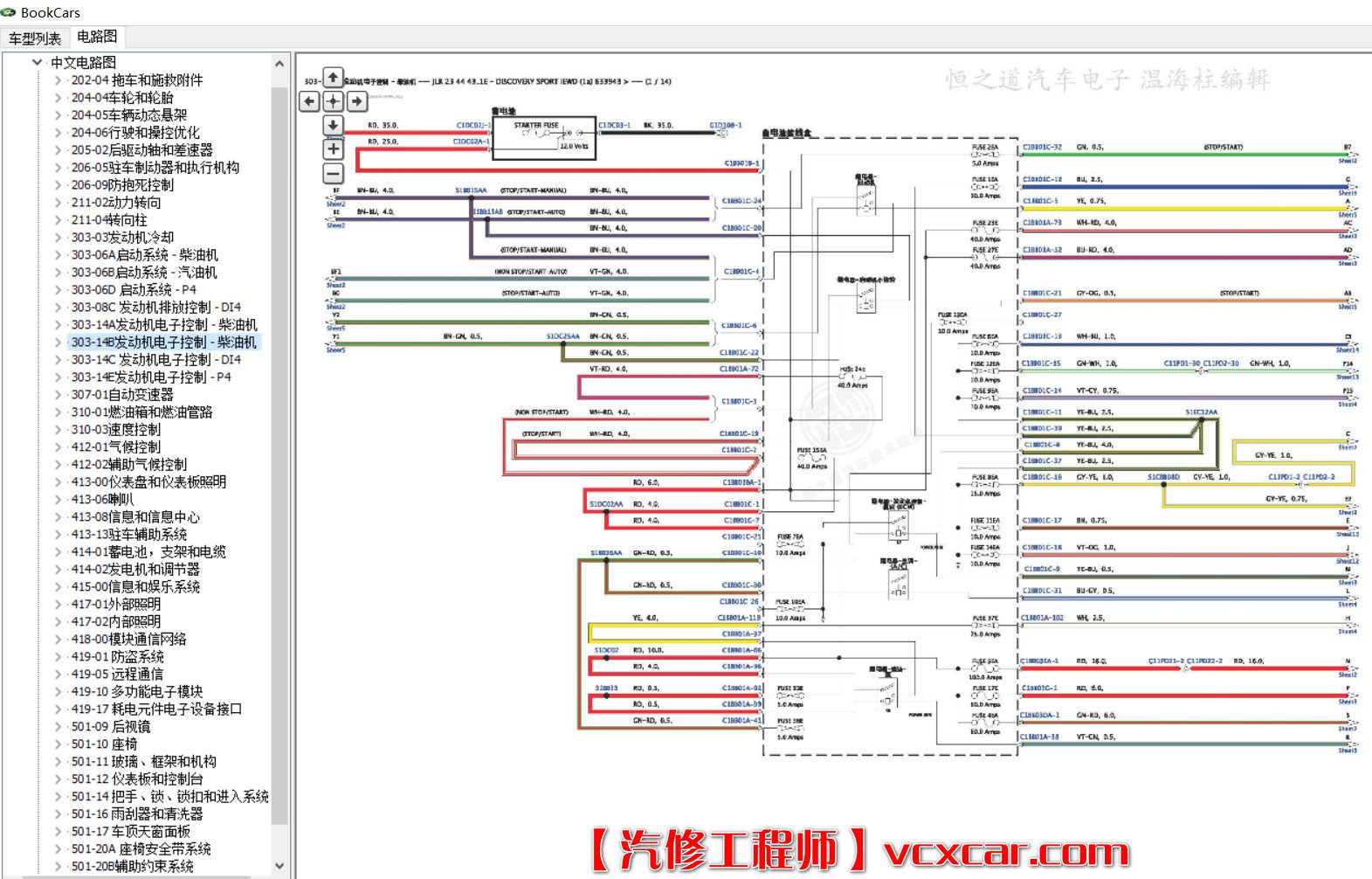1372x879 pixels.
Task: Click the tree panel scroll-up arrow
Action: (x=279, y=64)
